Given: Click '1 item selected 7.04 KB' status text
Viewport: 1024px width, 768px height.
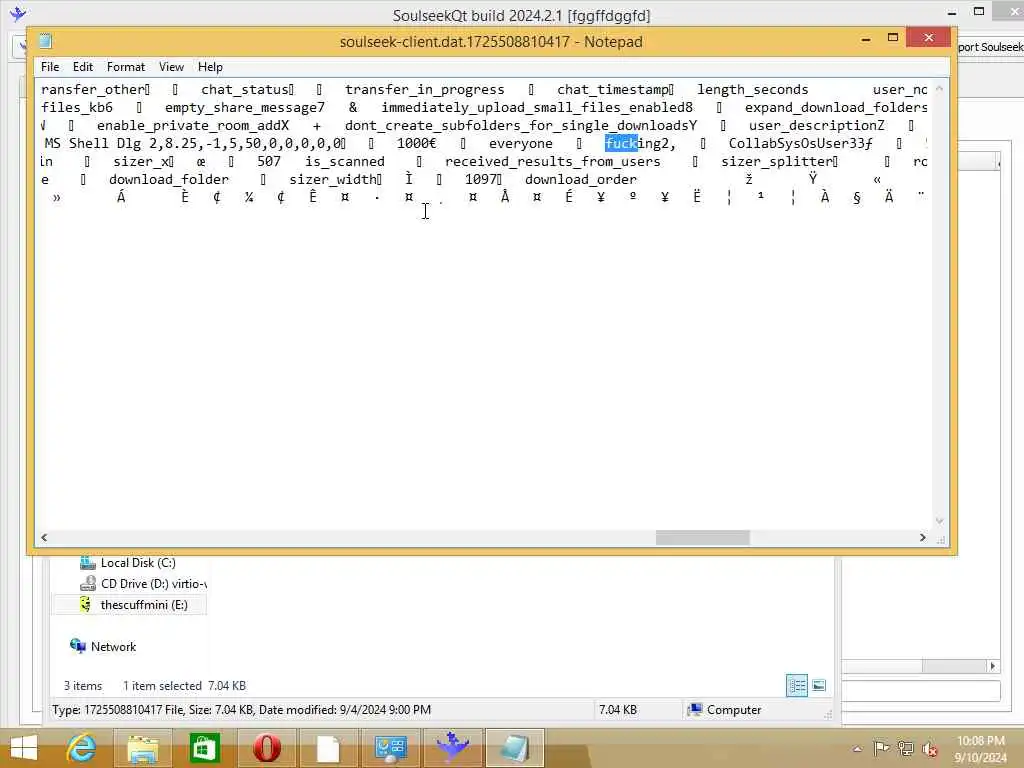Looking at the screenshot, I should [x=184, y=686].
